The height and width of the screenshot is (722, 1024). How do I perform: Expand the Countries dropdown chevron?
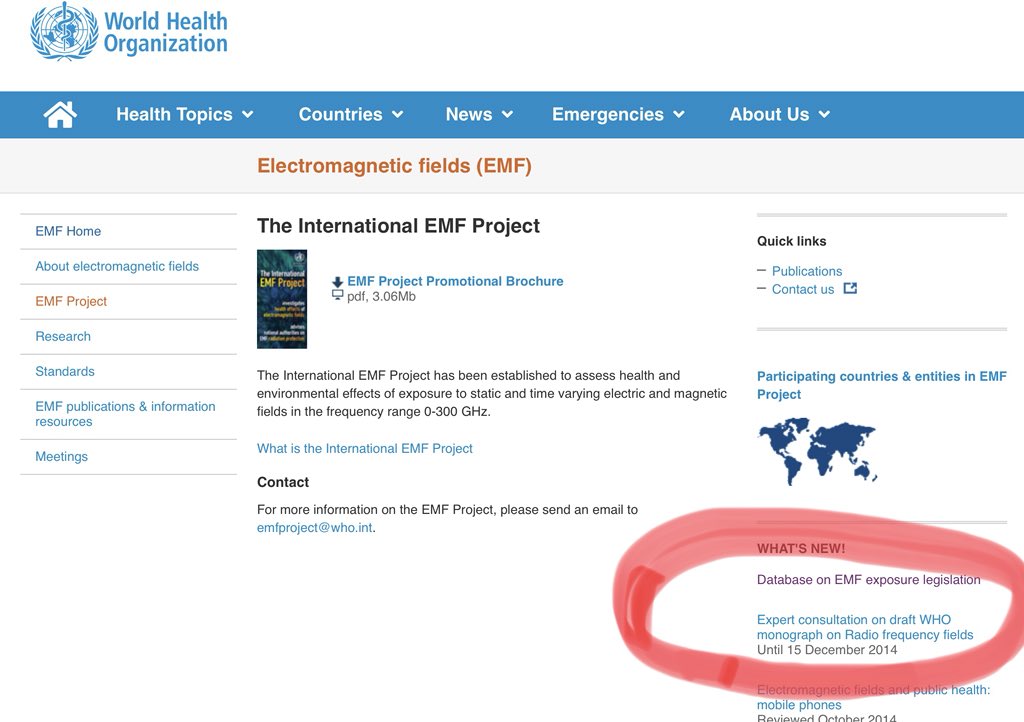point(397,115)
